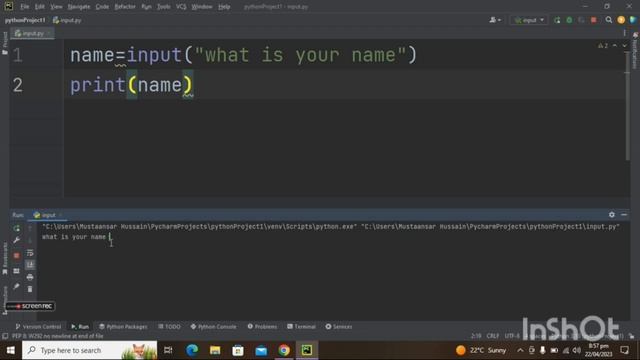This screenshot has height=360, width=640.
Task: Click the console input after prompt
Action: [x=109, y=237]
